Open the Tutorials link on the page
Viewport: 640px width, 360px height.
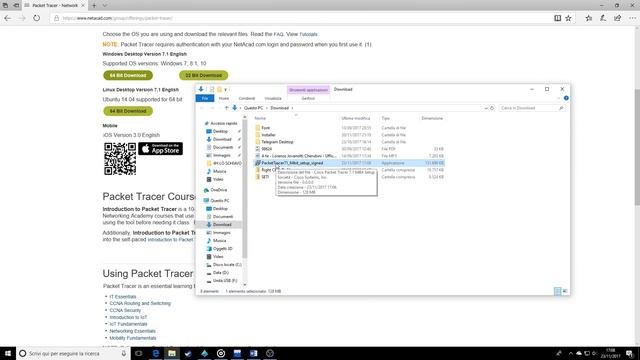[x=308, y=34]
